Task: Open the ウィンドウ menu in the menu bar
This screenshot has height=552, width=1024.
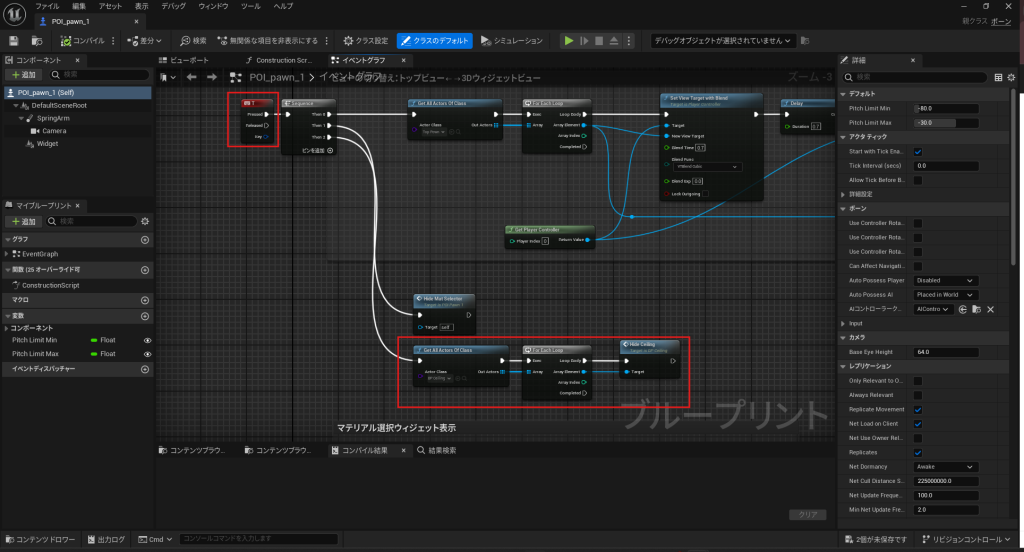Action: point(212,6)
